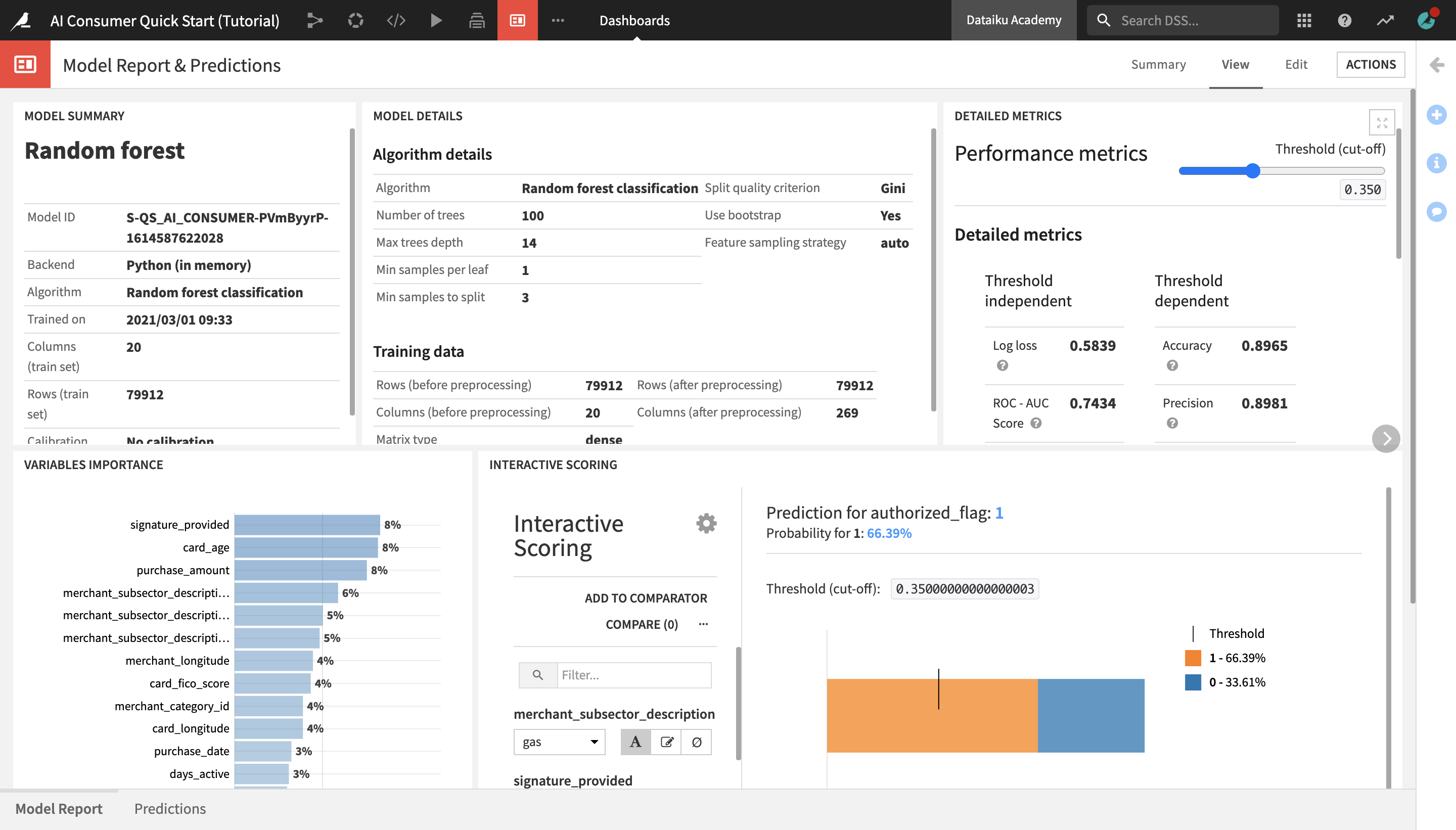
Task: Click the Dataiku bird logo
Action: pos(22,21)
